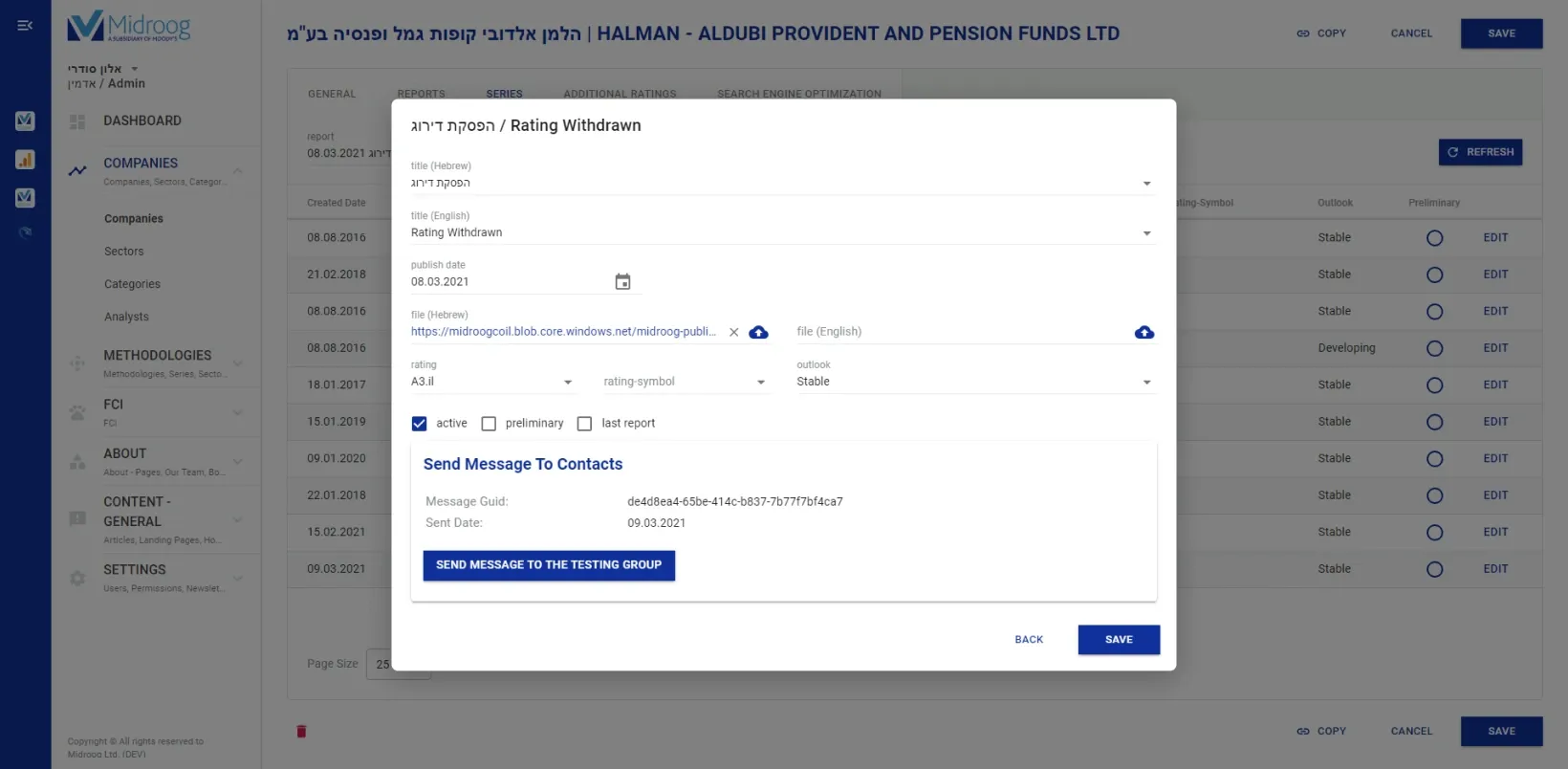Click the first Midroog icon in left rail
Screen dimensions: 1568x769
25,121
